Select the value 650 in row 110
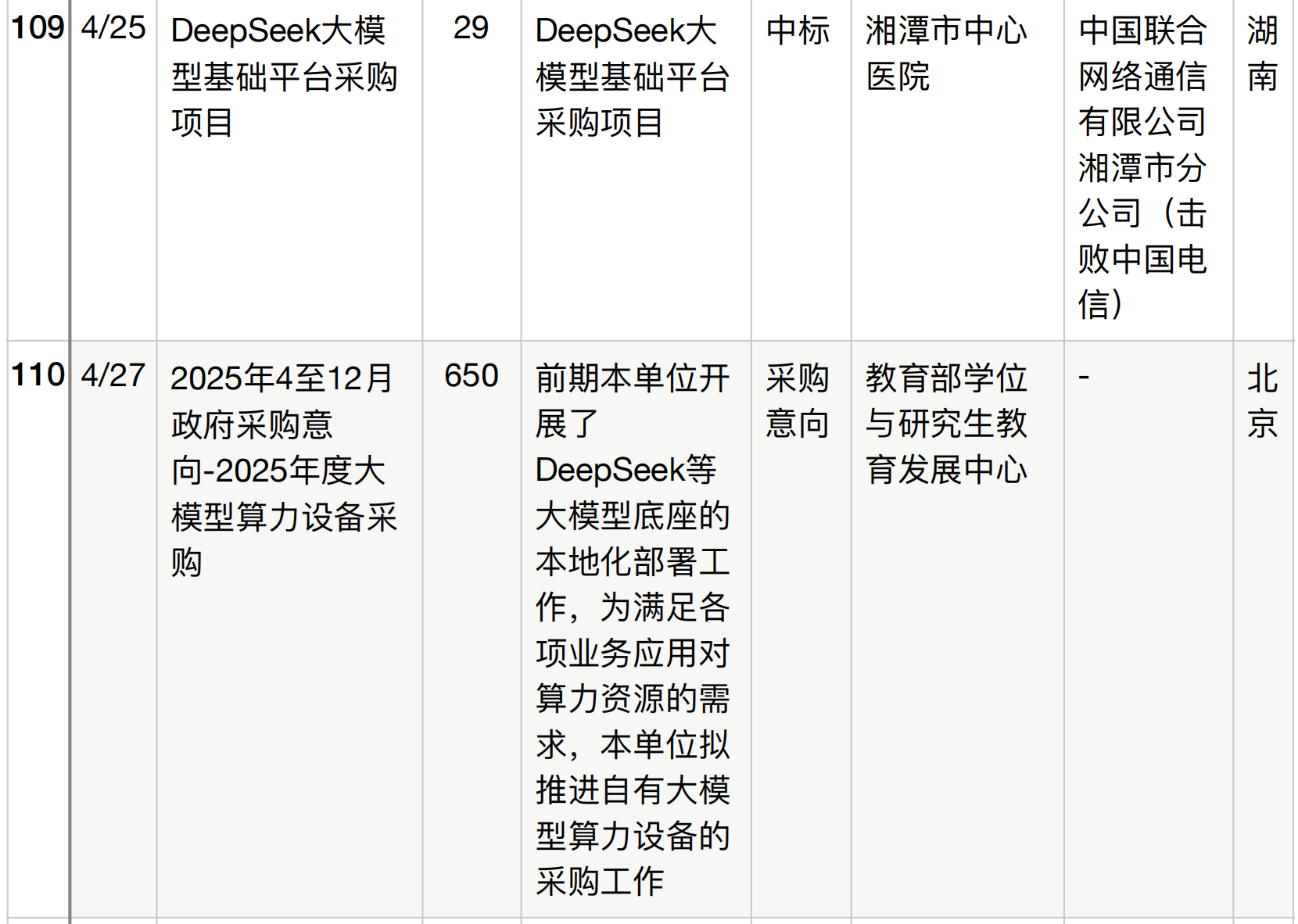1298x924 pixels. point(470,374)
